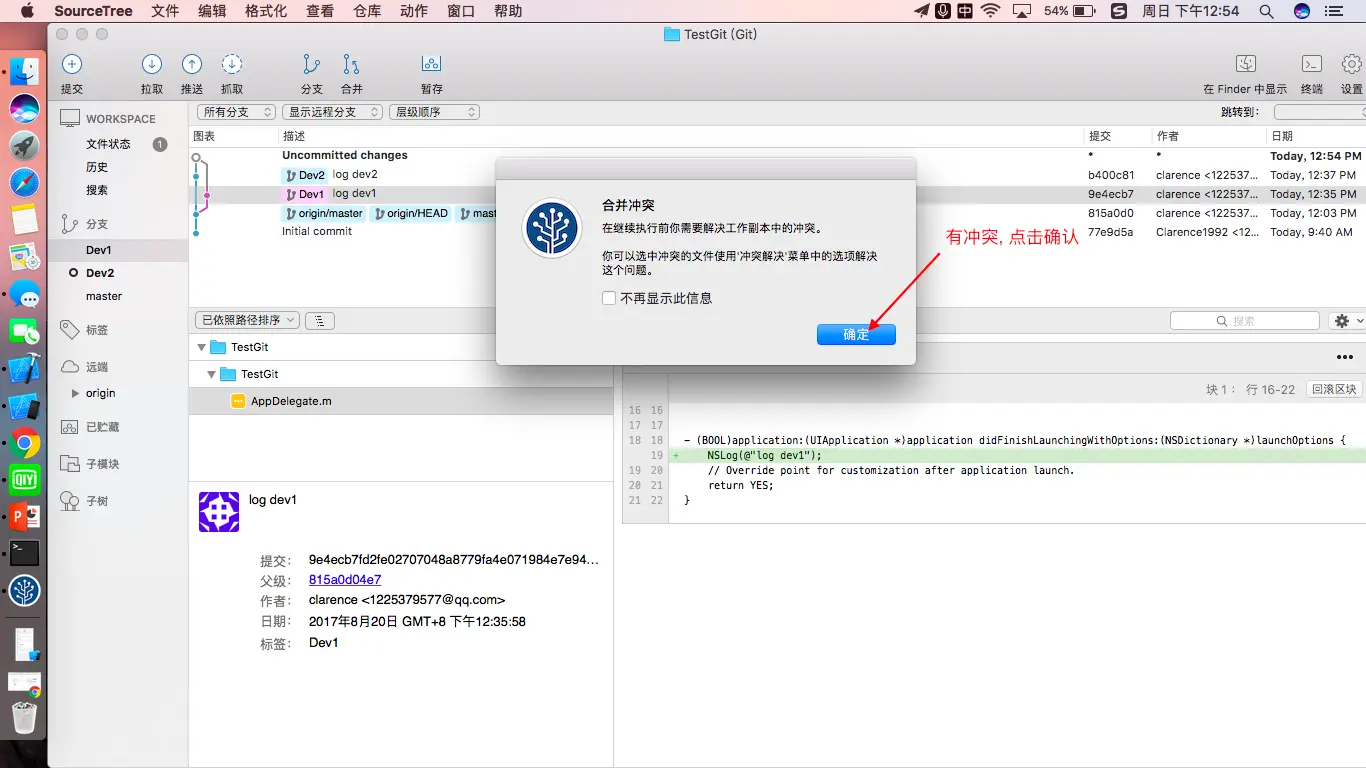This screenshot has width=1366, height=768.
Task: Open parent commit link 815a0d04e7
Action: click(345, 580)
